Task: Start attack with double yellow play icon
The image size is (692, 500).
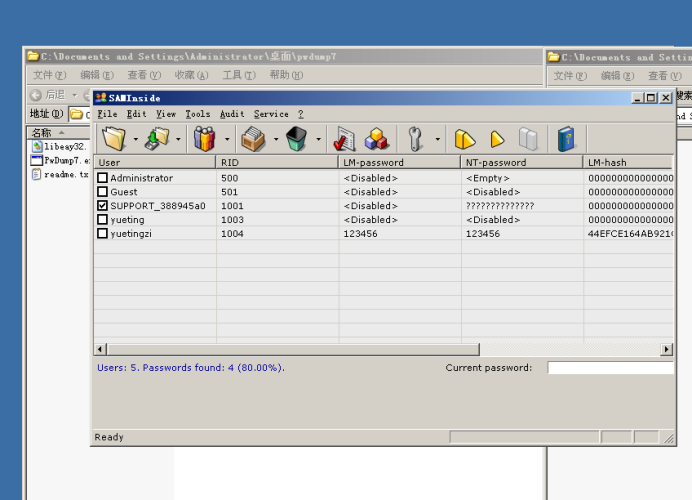Action: pos(465,139)
